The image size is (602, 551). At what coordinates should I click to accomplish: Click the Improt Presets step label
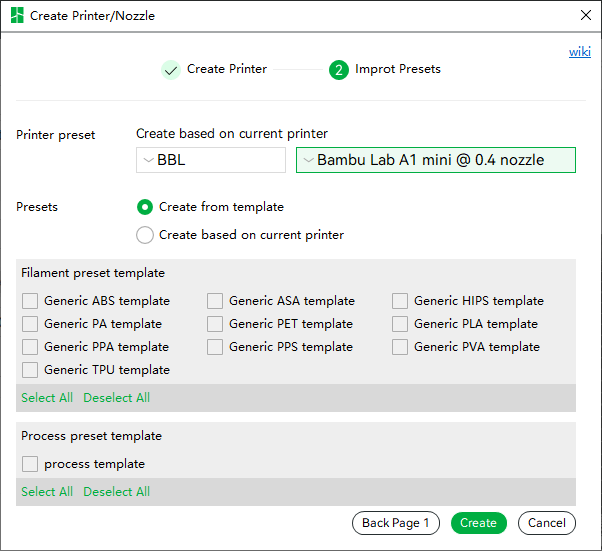pos(398,69)
